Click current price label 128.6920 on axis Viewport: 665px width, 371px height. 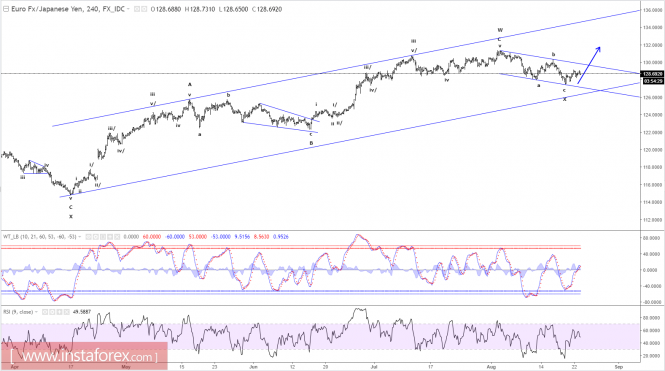click(x=653, y=74)
